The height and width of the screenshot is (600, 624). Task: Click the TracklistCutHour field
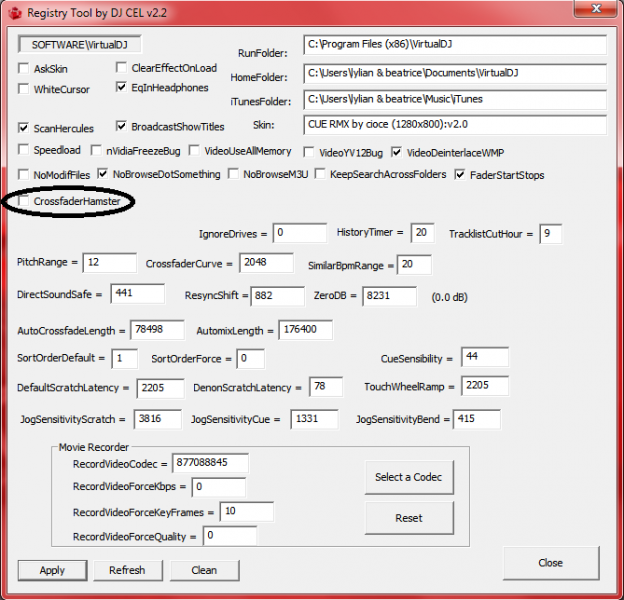[x=551, y=234]
